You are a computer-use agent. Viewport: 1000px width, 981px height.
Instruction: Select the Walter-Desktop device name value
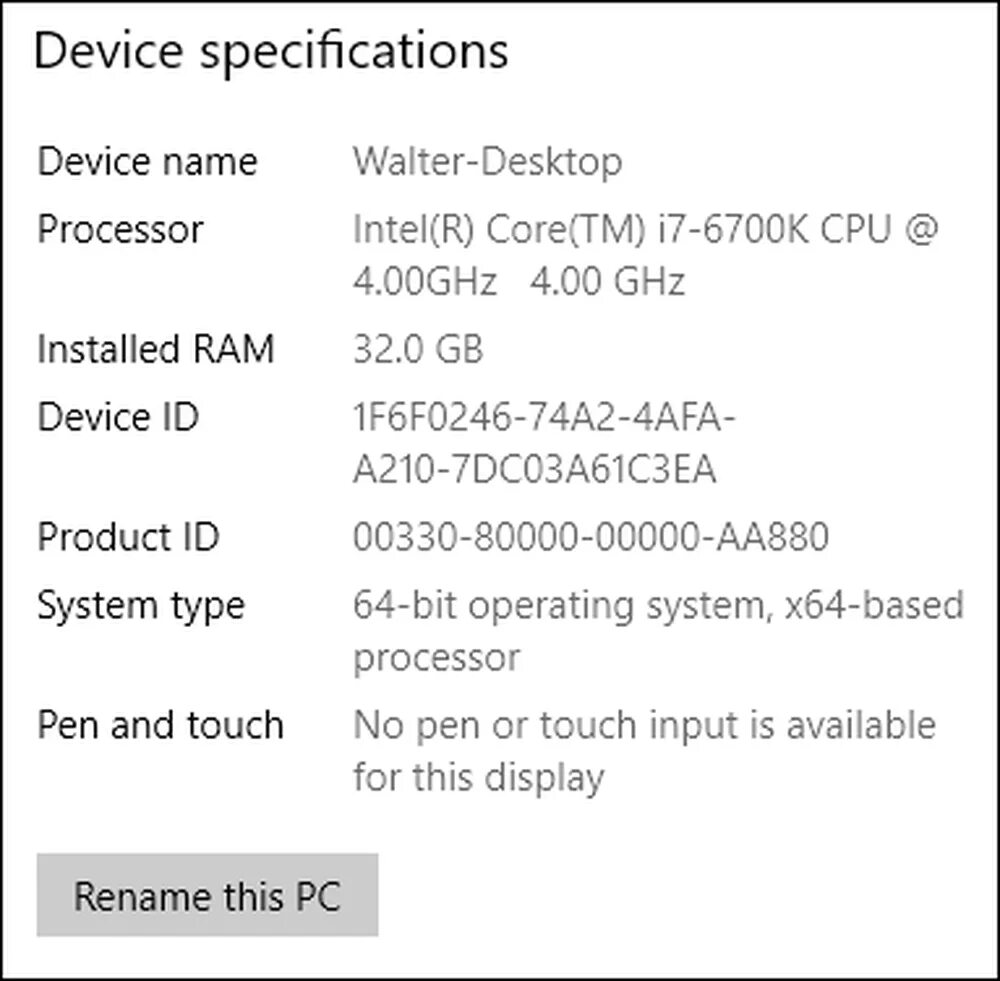pyautogui.click(x=487, y=162)
